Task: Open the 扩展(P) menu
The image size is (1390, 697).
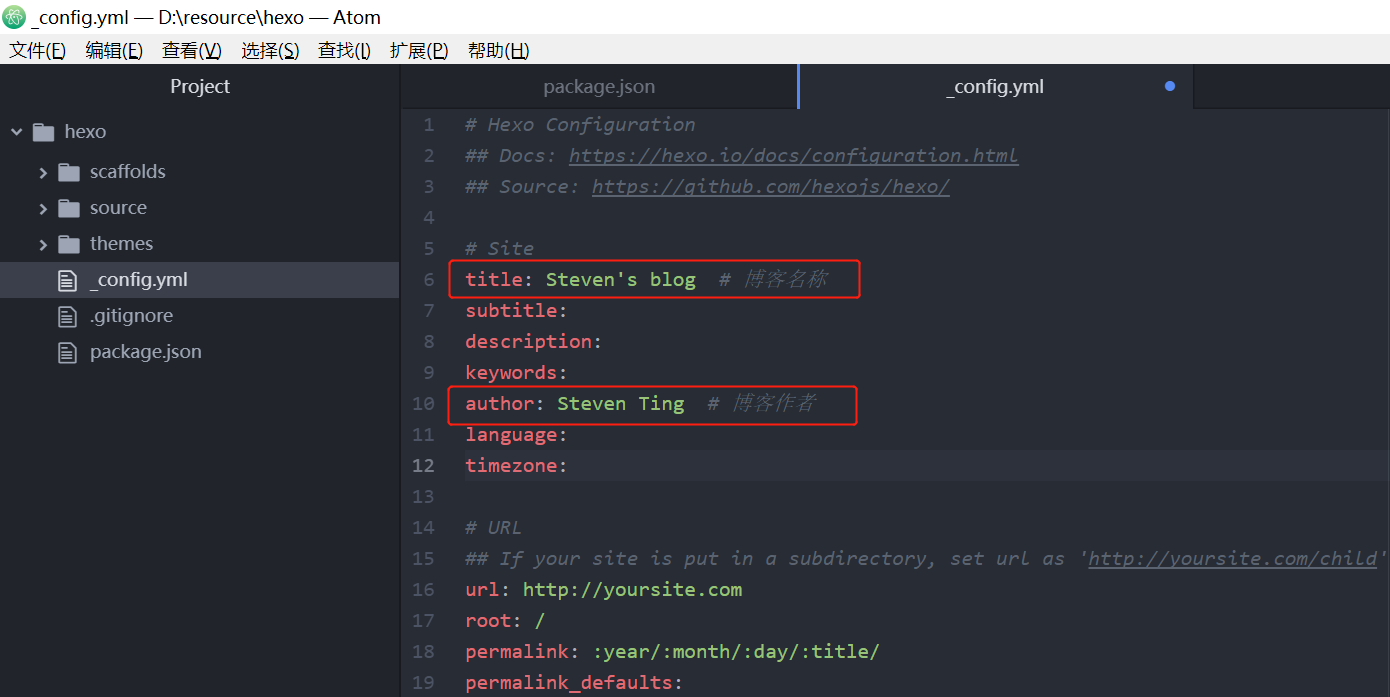Action: click(x=419, y=50)
